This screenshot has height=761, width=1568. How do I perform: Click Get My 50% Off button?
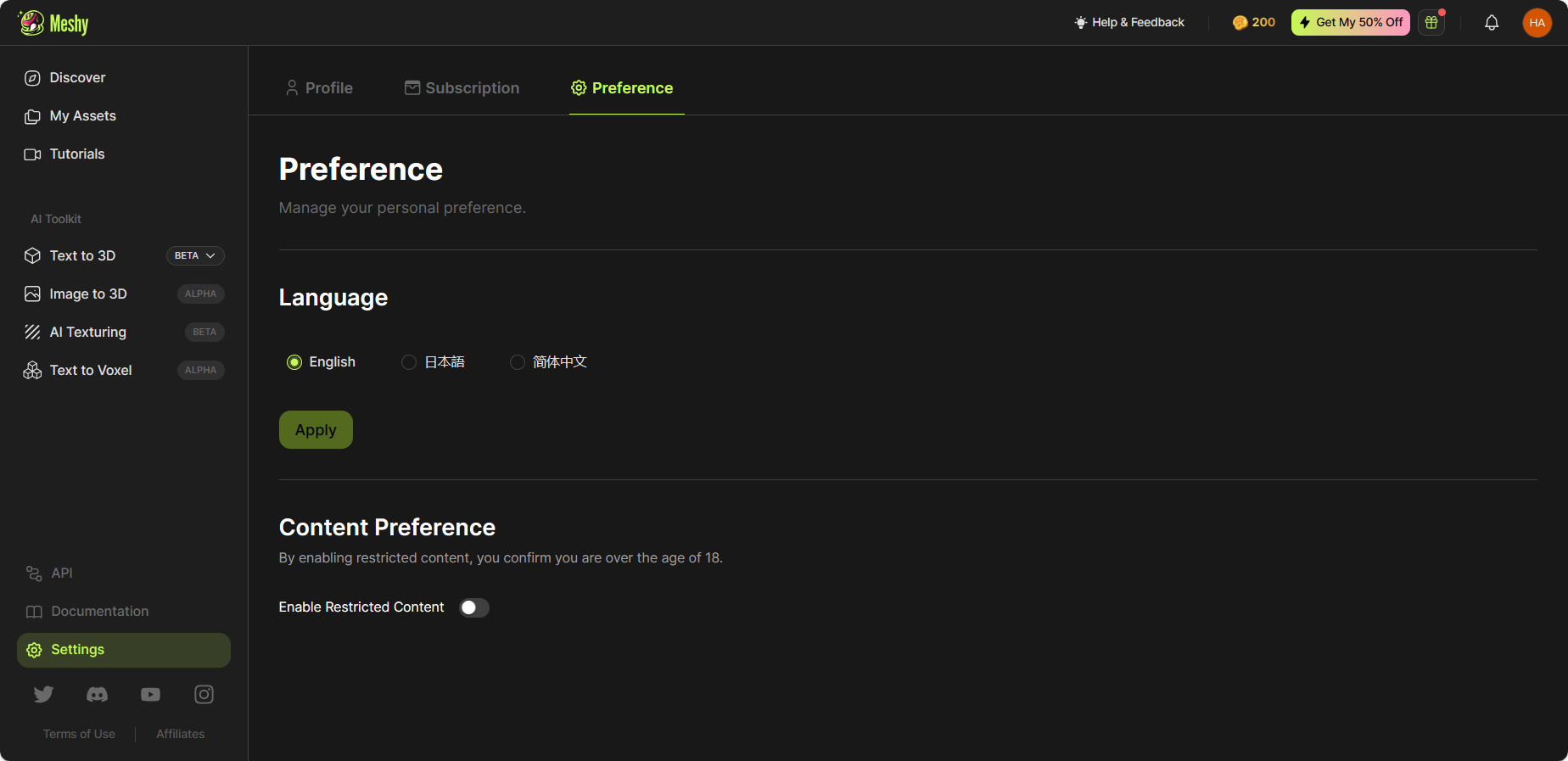pos(1351,23)
